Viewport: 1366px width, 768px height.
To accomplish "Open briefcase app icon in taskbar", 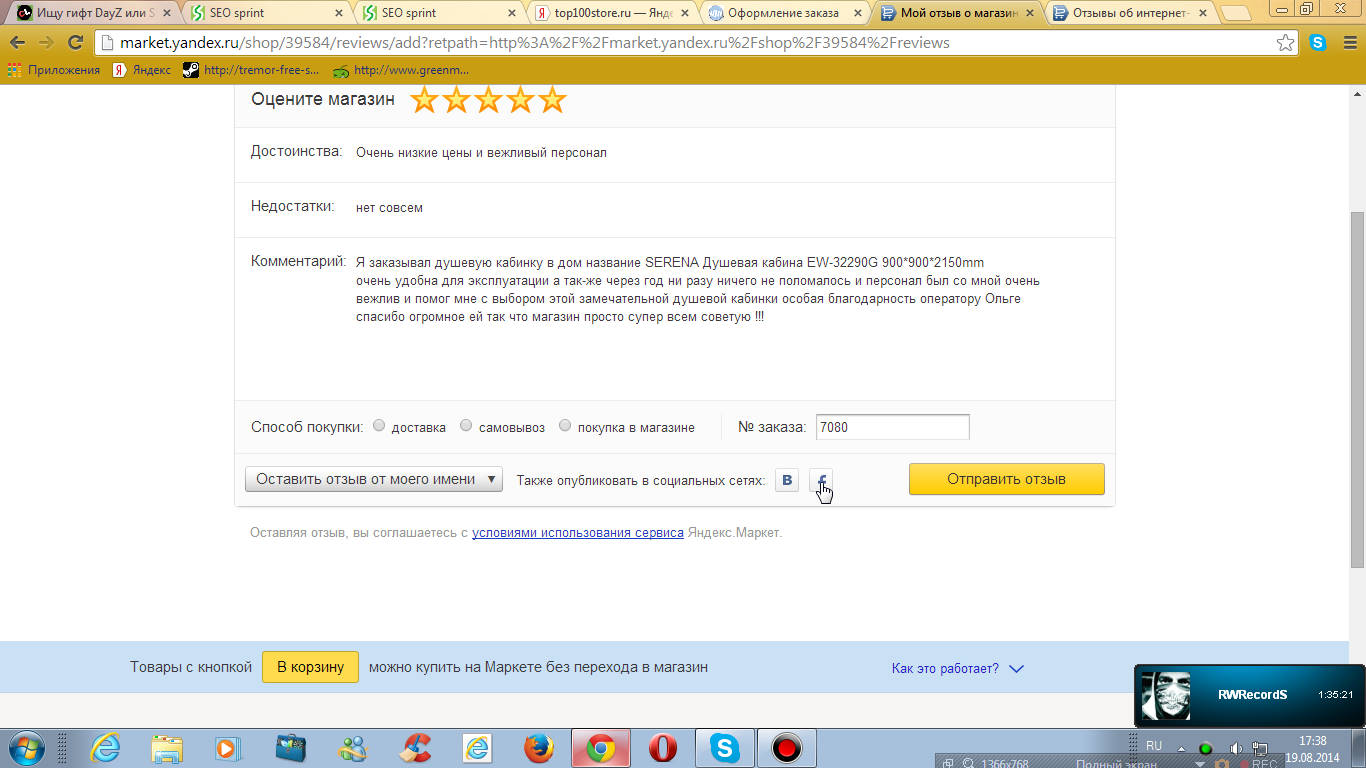I will coord(291,748).
